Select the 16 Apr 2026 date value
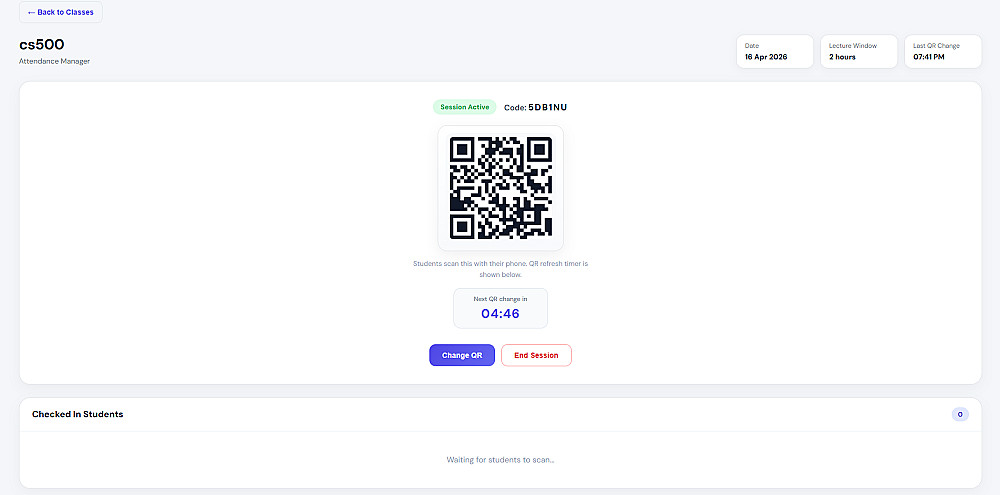1000x495 pixels. click(x=766, y=57)
